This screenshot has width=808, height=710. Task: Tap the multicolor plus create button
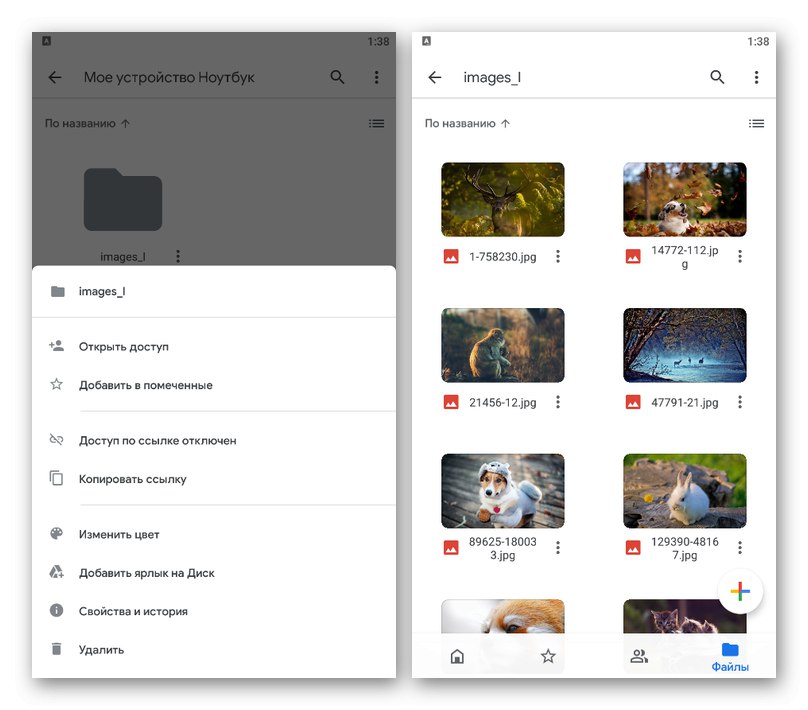(x=740, y=591)
